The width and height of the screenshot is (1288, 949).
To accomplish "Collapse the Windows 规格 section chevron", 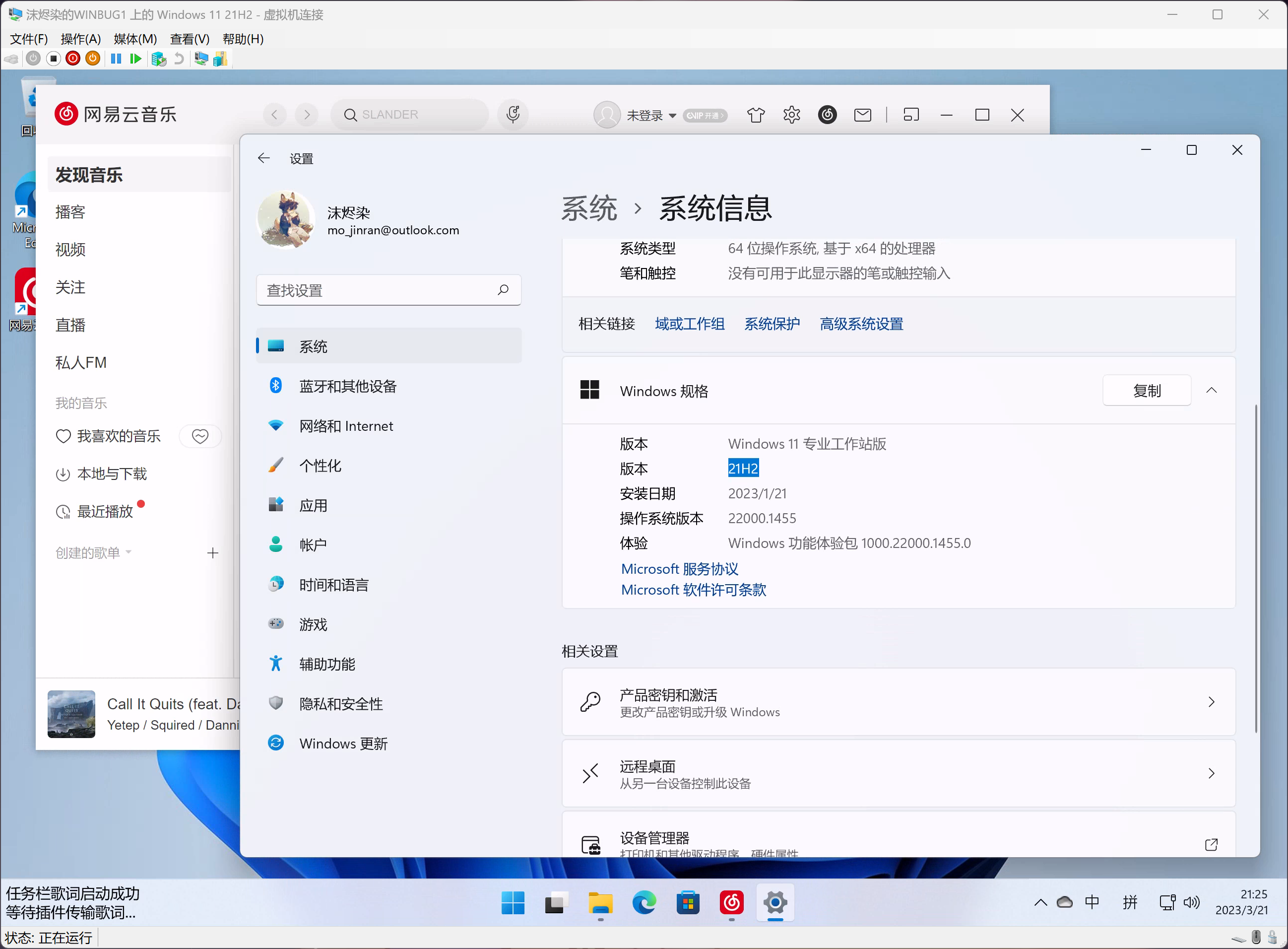I will tap(1212, 390).
